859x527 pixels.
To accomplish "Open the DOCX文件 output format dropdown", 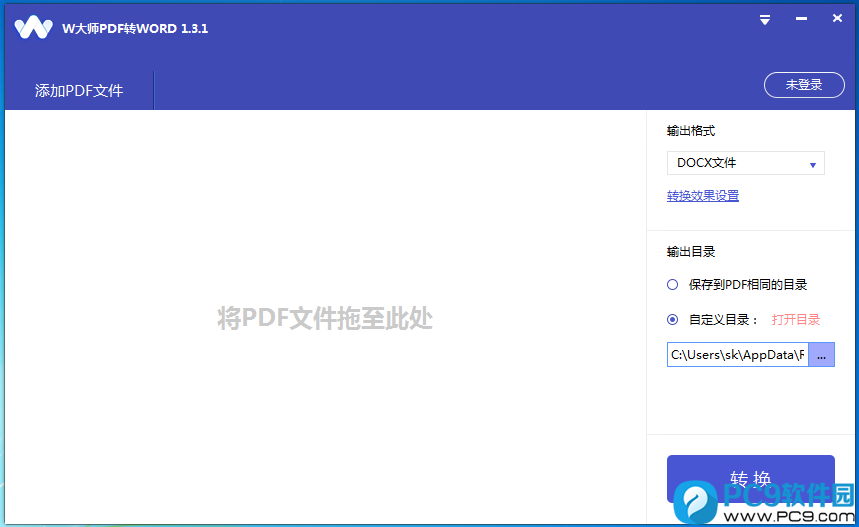I will point(746,163).
